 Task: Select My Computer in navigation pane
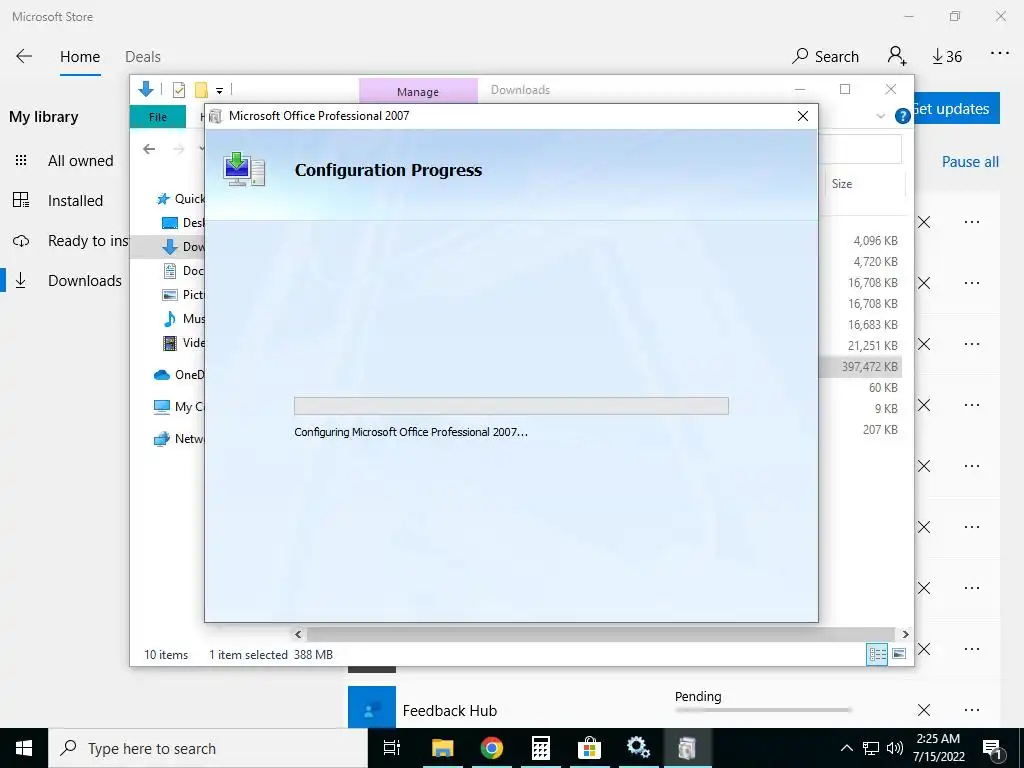pyautogui.click(x=179, y=406)
